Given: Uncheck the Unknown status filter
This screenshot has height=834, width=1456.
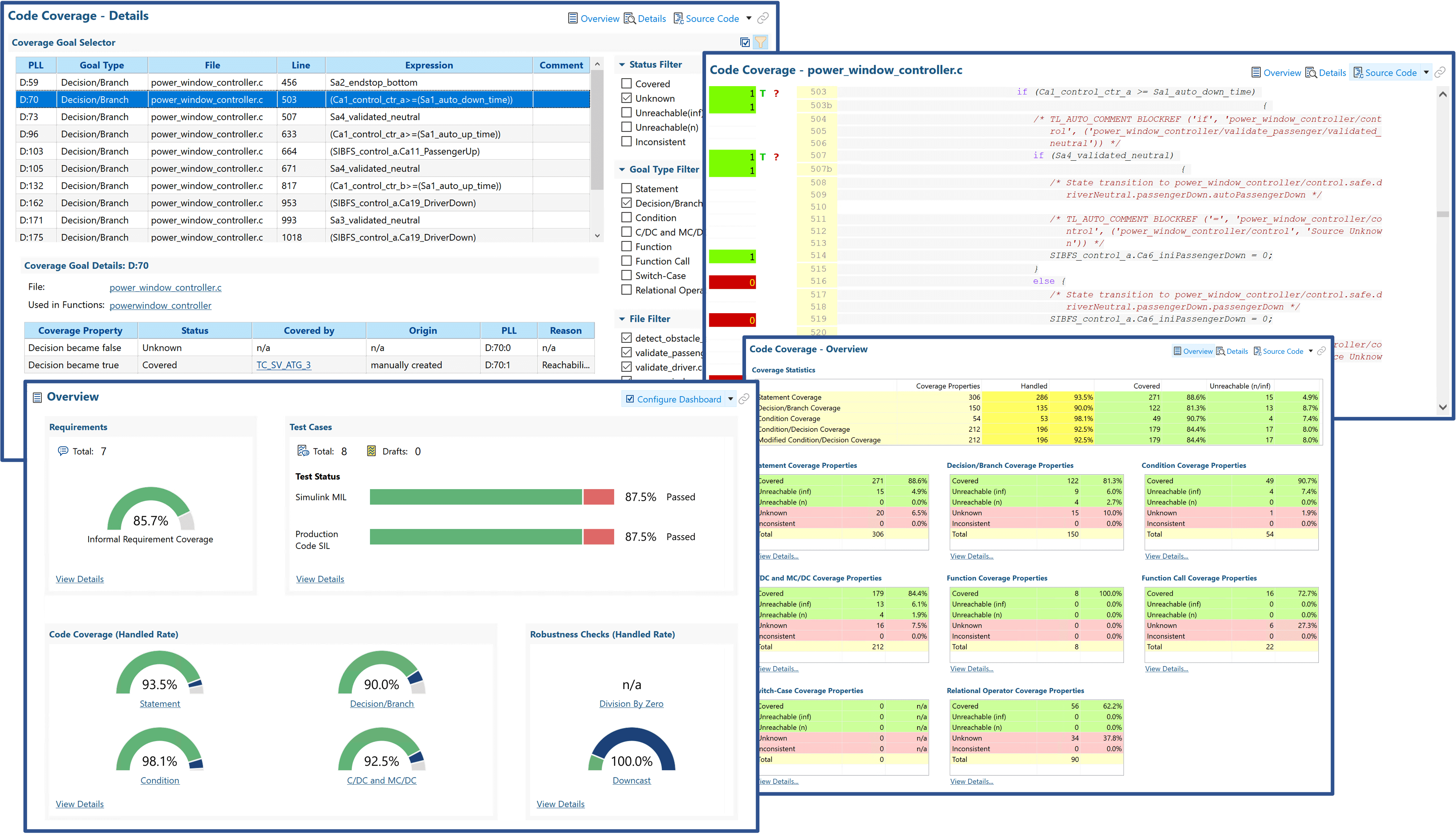Looking at the screenshot, I should click(x=627, y=98).
